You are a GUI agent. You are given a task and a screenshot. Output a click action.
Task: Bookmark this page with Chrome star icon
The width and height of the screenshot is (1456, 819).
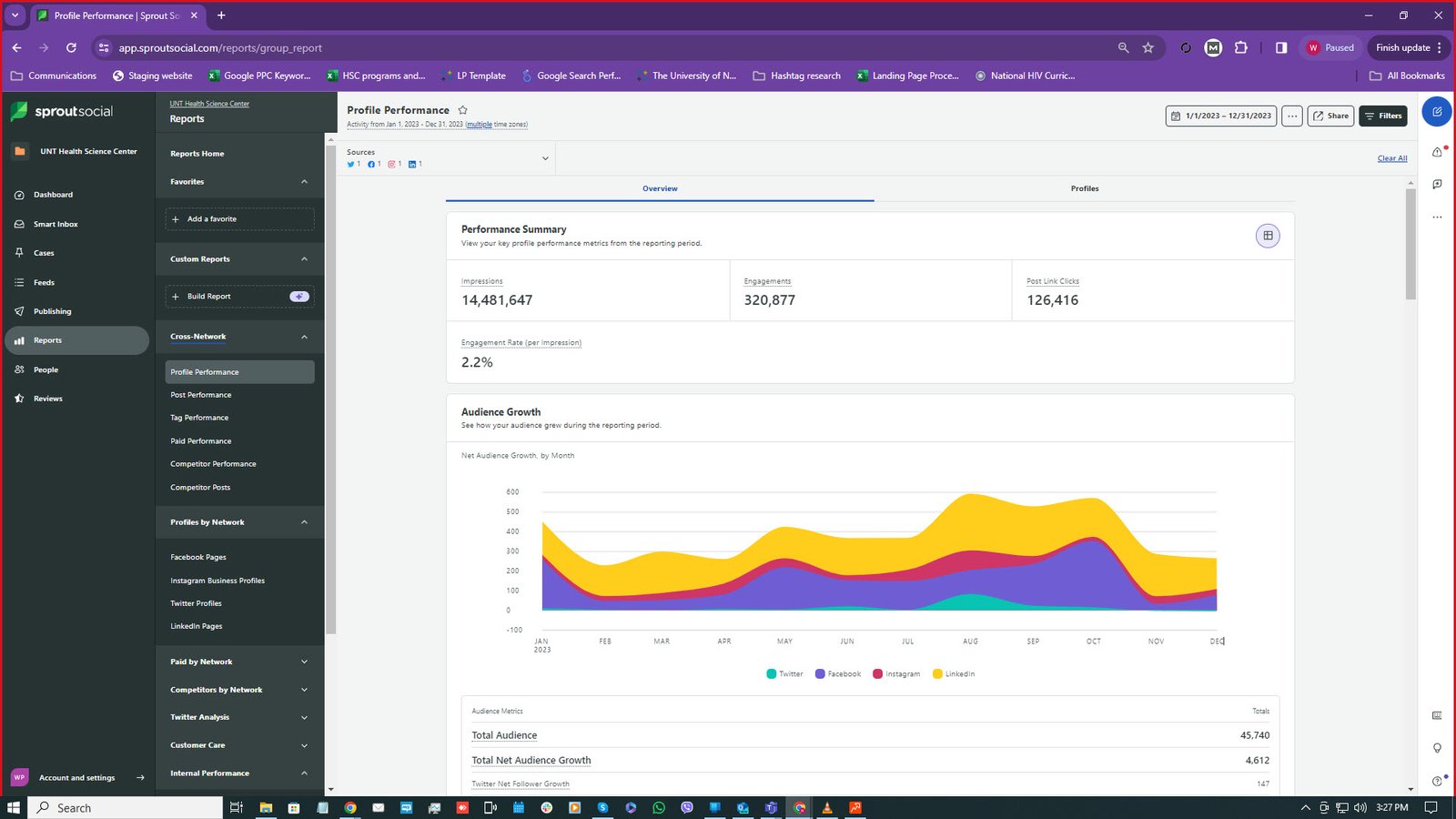1148,47
